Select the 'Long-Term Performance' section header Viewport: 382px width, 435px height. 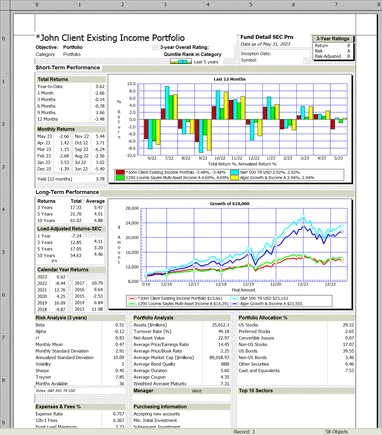pyautogui.click(x=67, y=192)
